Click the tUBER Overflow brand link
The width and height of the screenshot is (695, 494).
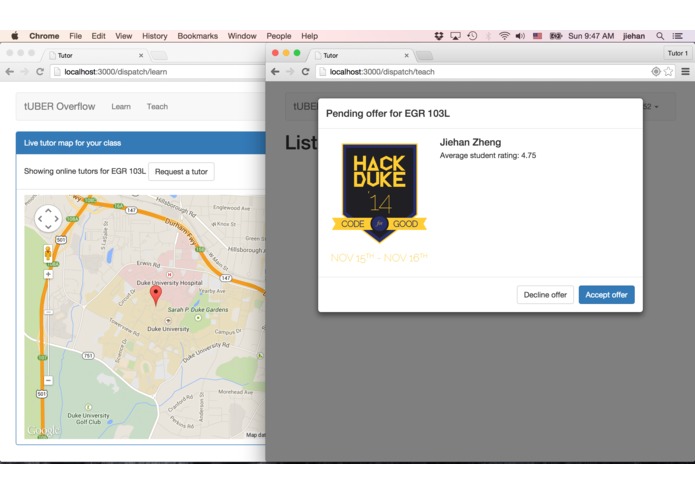pos(59,106)
